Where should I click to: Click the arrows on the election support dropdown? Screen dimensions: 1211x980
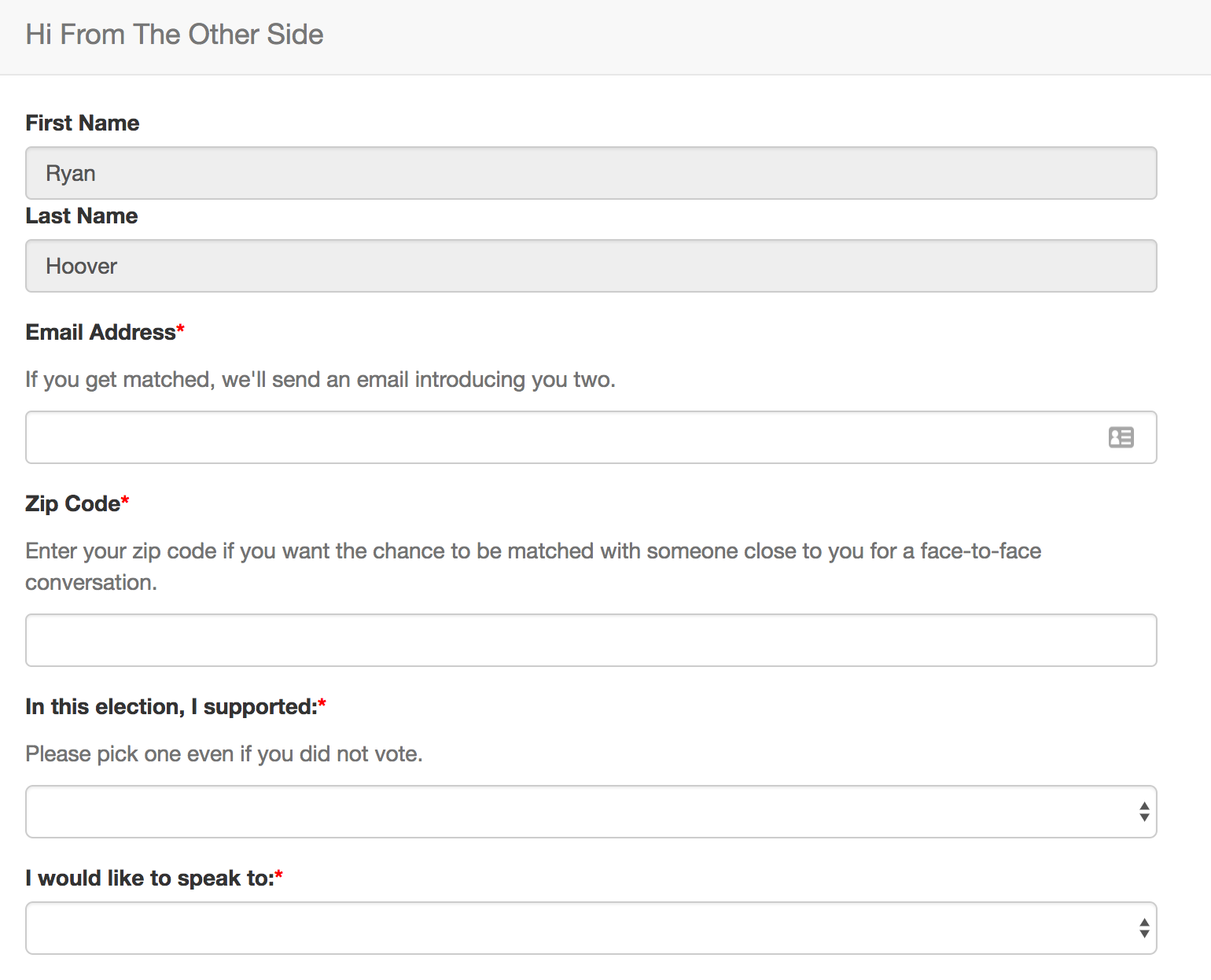[1144, 812]
